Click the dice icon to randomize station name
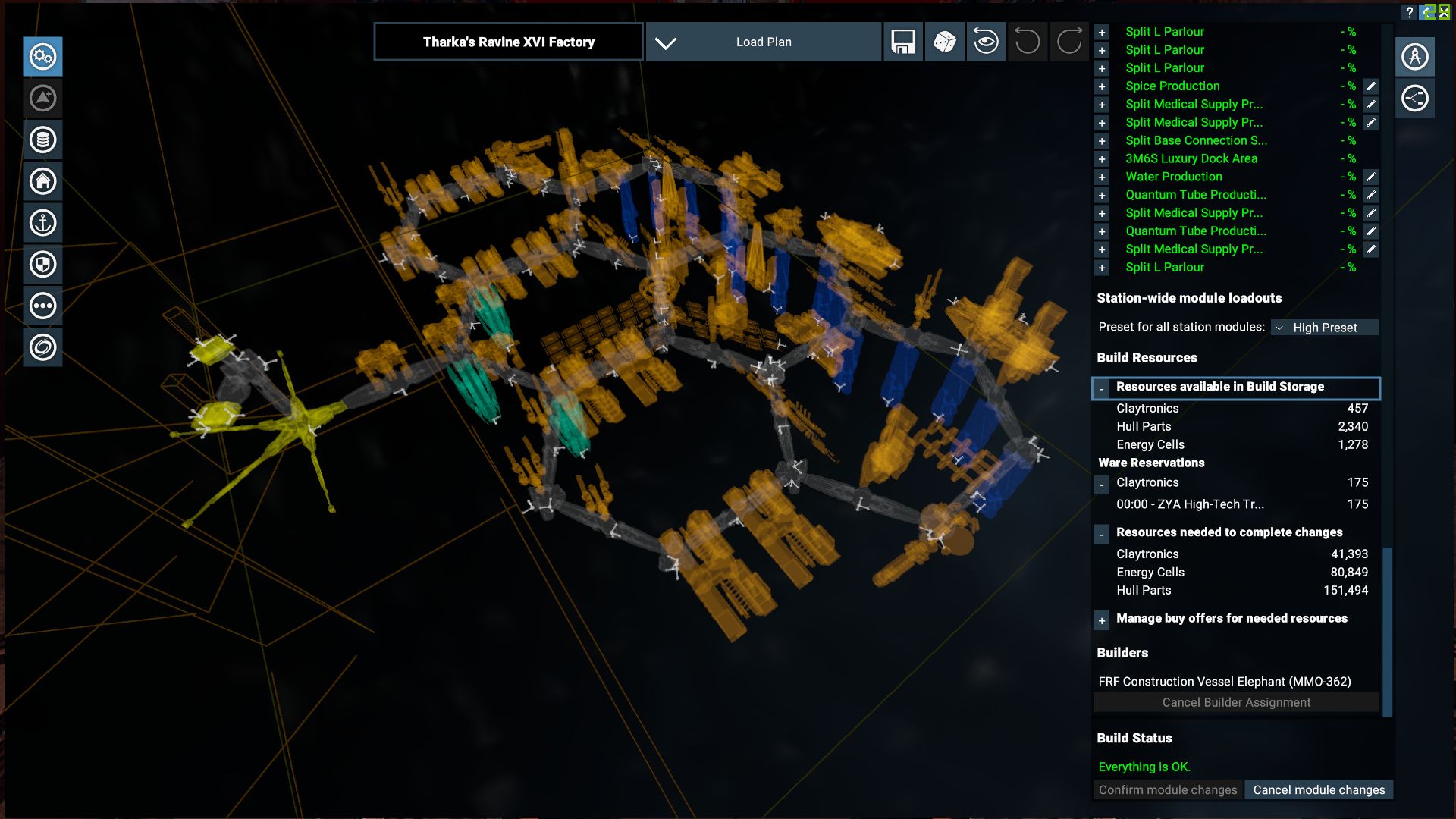 click(944, 42)
